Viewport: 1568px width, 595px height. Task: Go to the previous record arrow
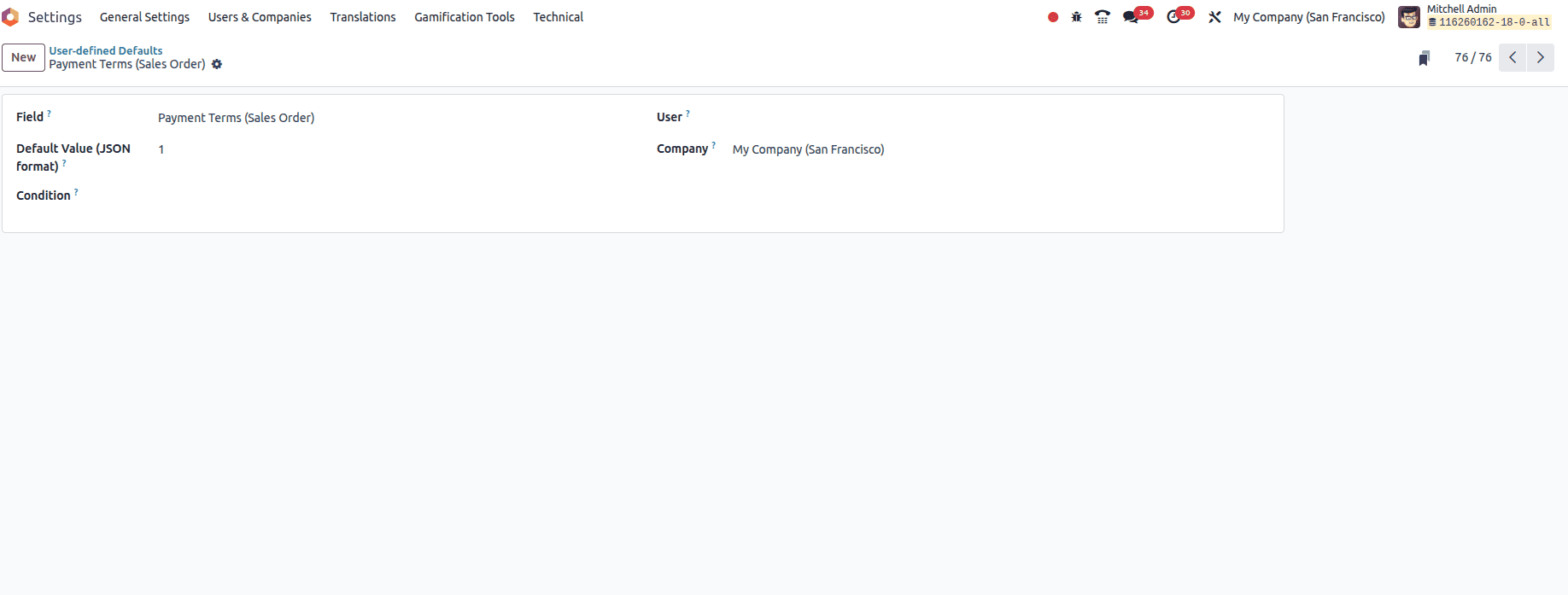tap(1512, 57)
